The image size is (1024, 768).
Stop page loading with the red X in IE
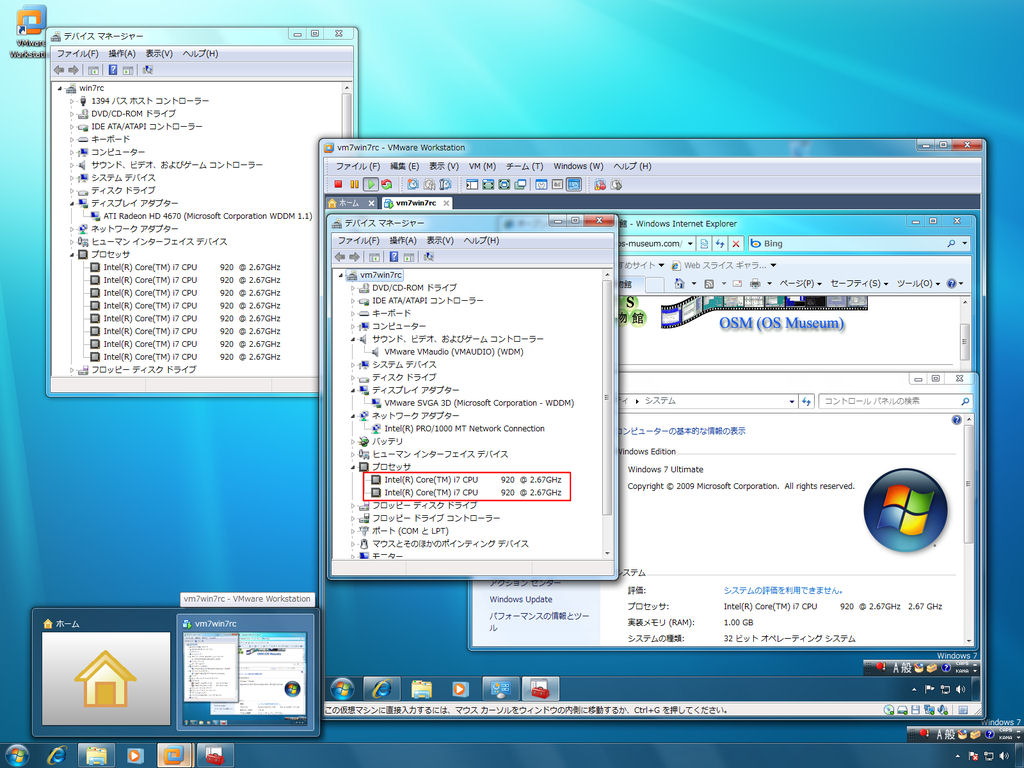pos(736,244)
